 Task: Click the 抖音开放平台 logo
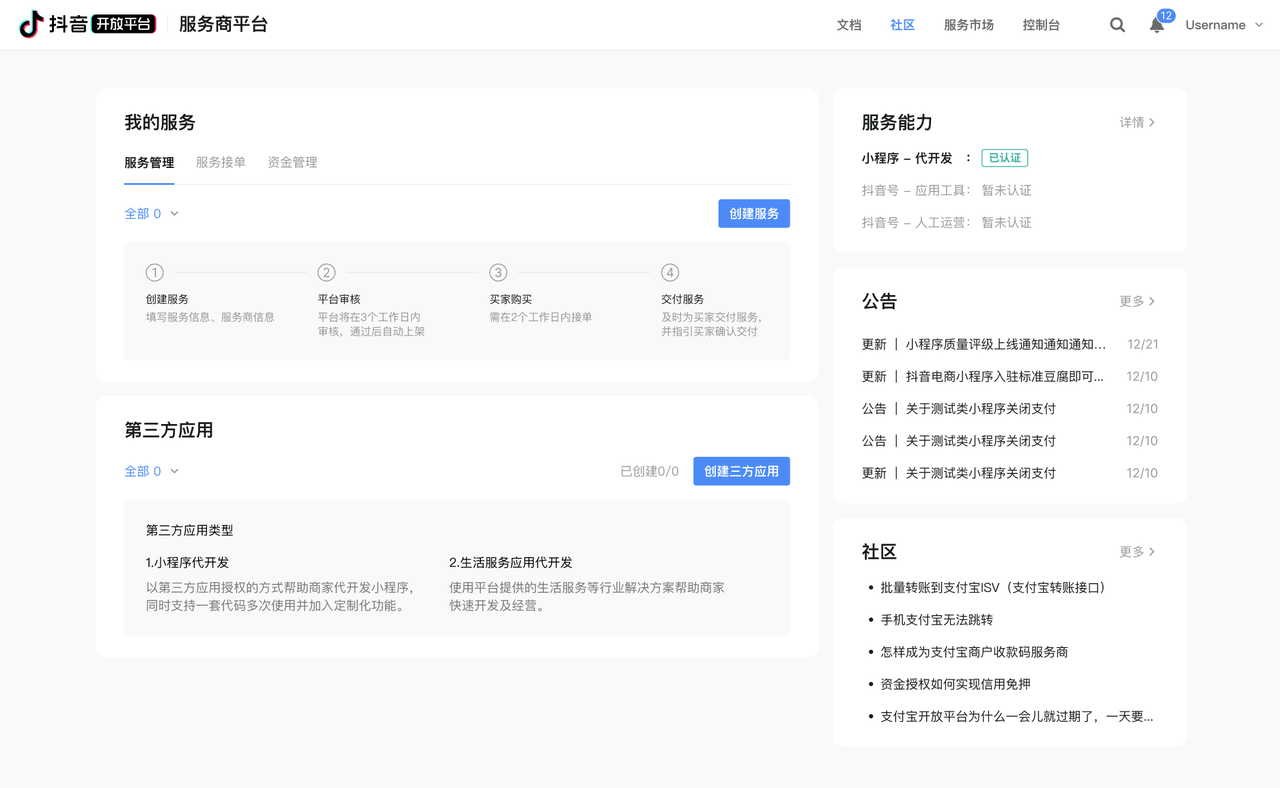[85, 22]
